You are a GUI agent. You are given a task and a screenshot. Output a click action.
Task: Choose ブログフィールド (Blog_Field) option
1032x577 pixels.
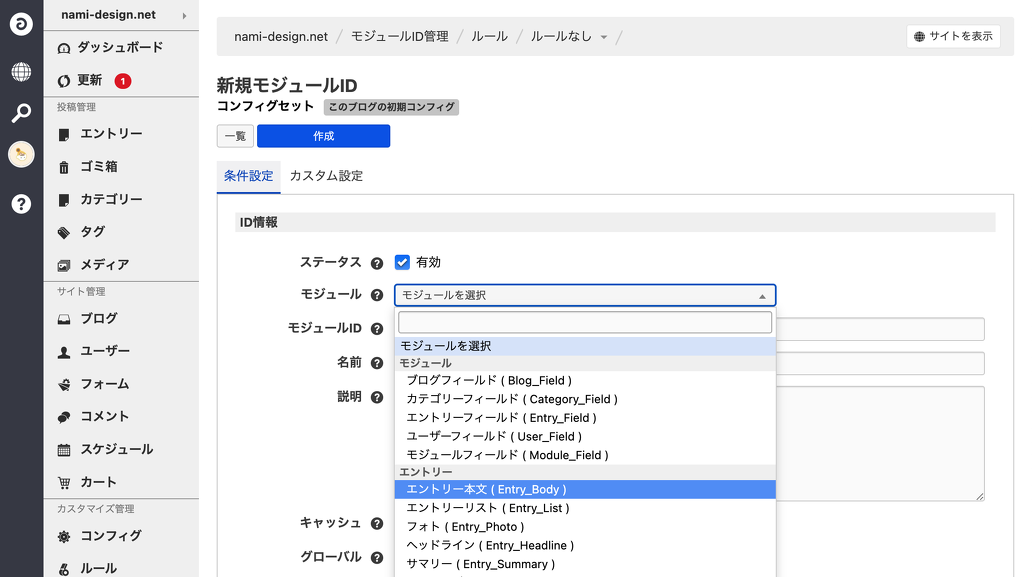click(489, 381)
